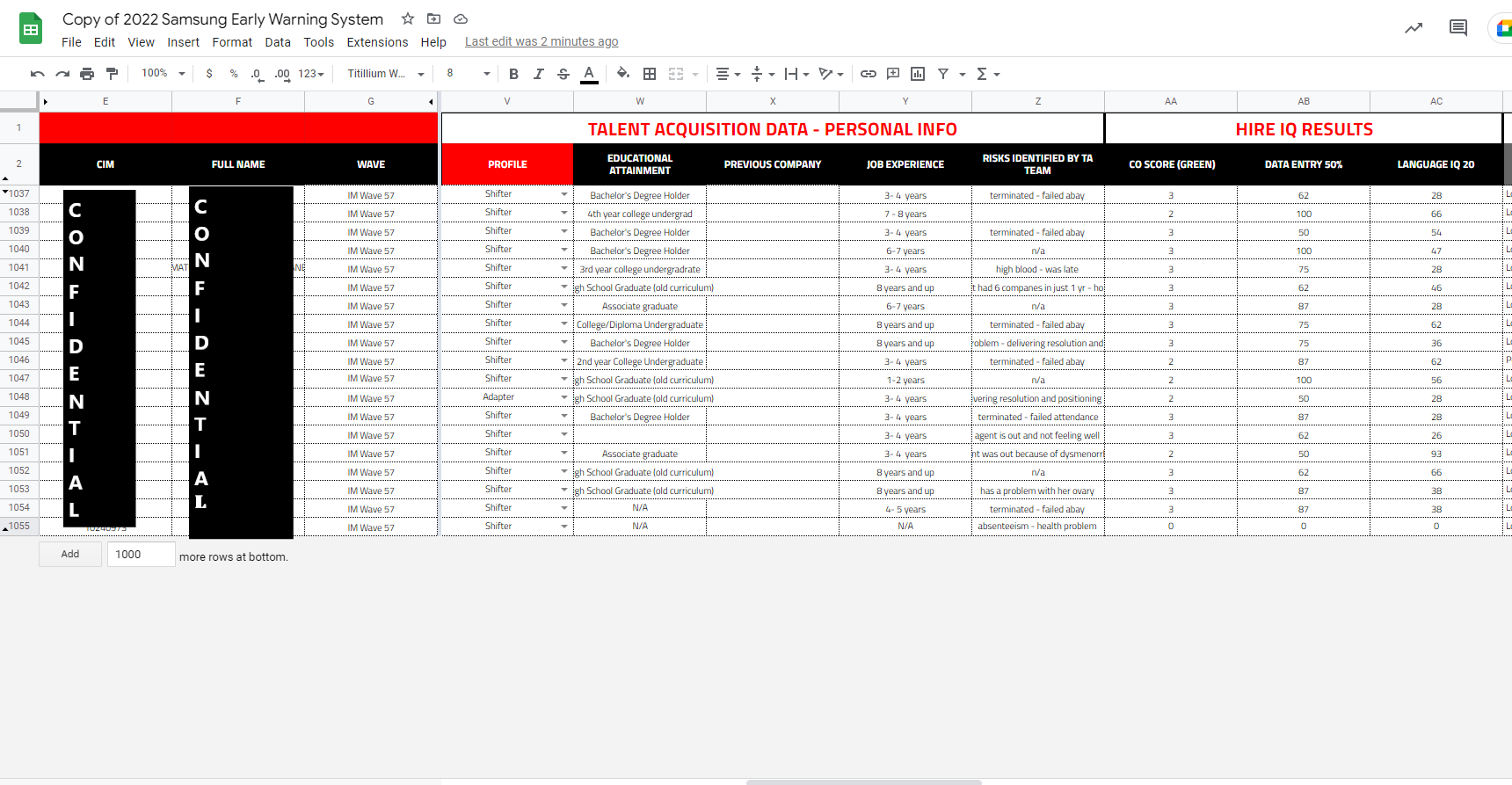This screenshot has width=1512, height=785.
Task: Open profile dropdown in row 1037
Action: (564, 194)
